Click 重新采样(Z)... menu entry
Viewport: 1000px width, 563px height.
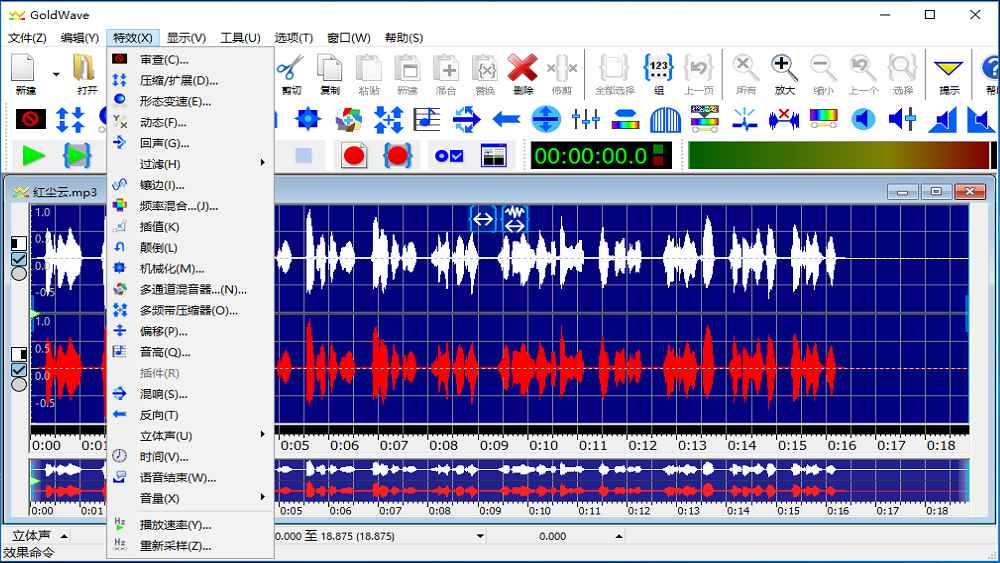175,546
